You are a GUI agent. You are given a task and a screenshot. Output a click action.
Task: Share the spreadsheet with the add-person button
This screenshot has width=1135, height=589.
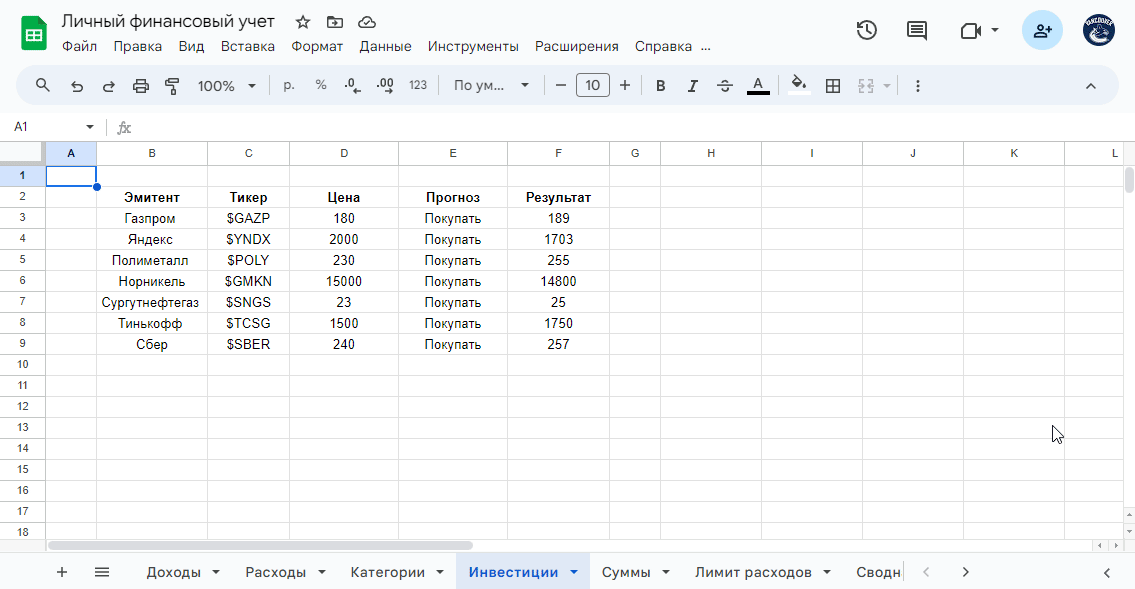point(1042,30)
